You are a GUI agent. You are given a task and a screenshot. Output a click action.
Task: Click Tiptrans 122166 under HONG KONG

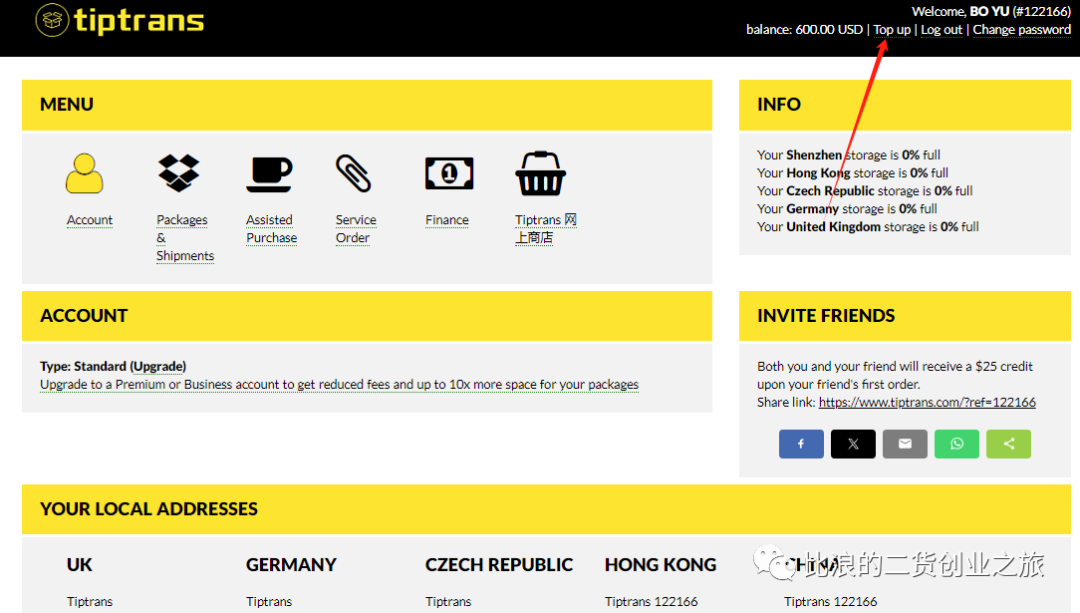click(x=651, y=601)
